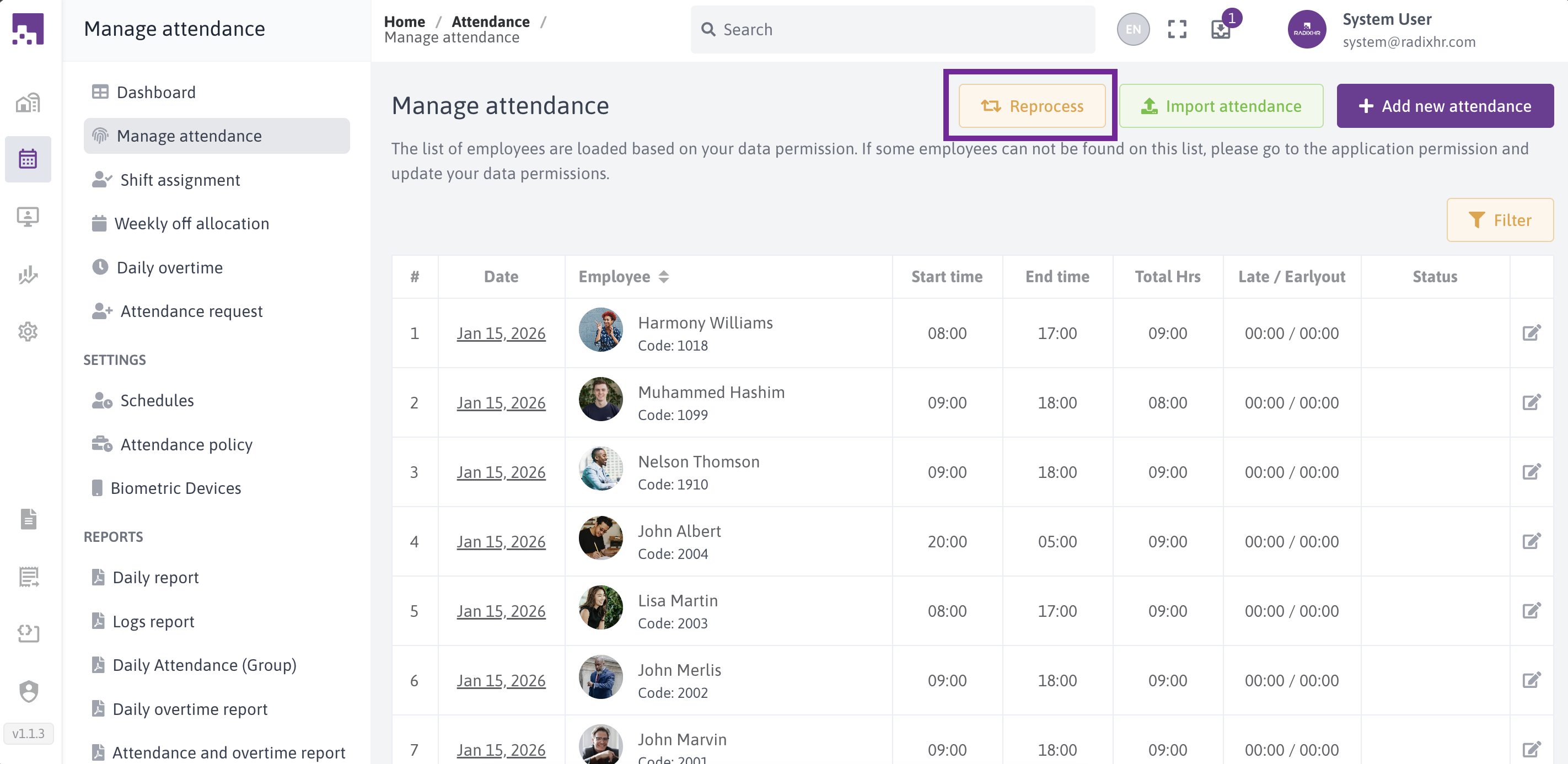Click Import attendance button

point(1221,106)
